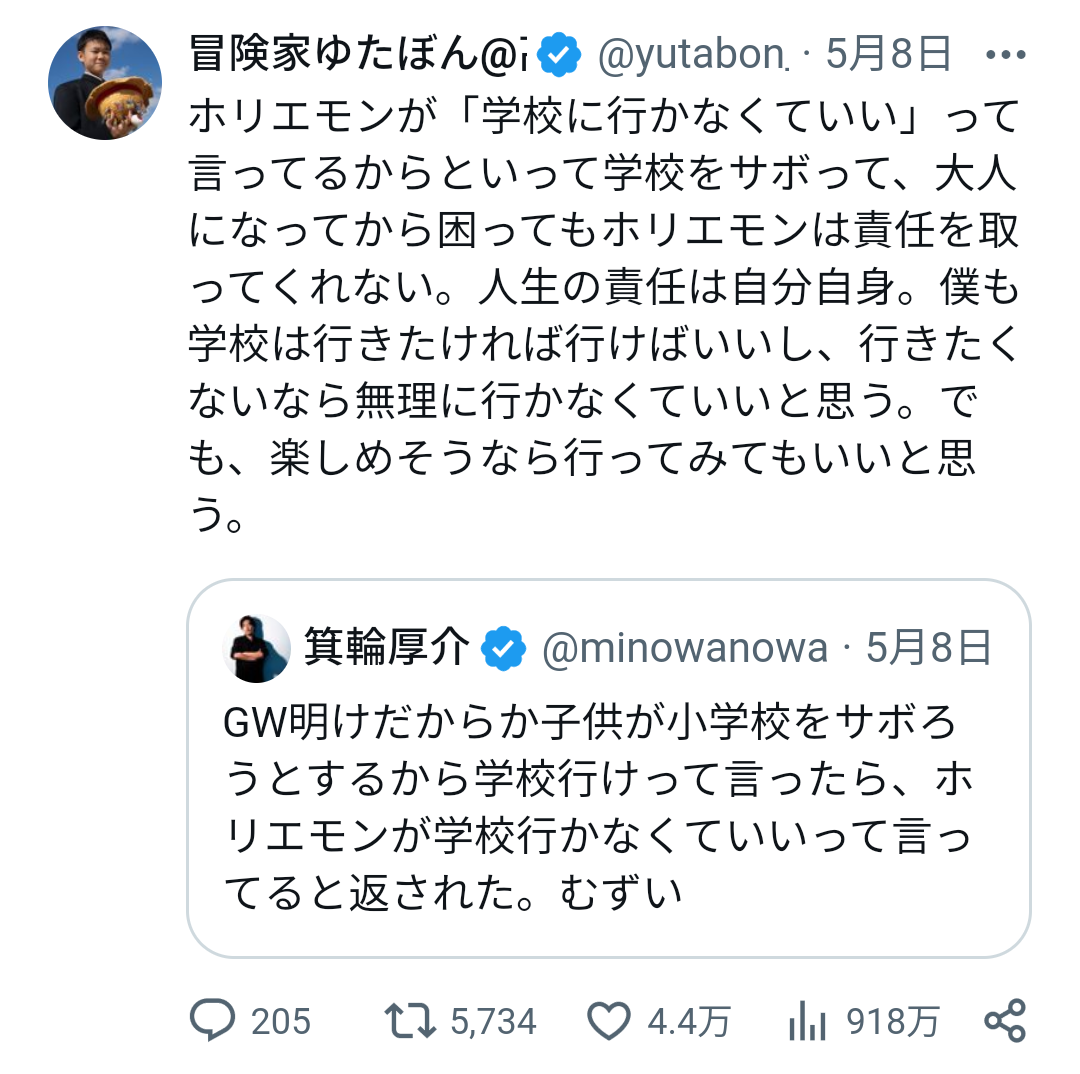
Task: Click the retweet arrows icon
Action: 412,1021
